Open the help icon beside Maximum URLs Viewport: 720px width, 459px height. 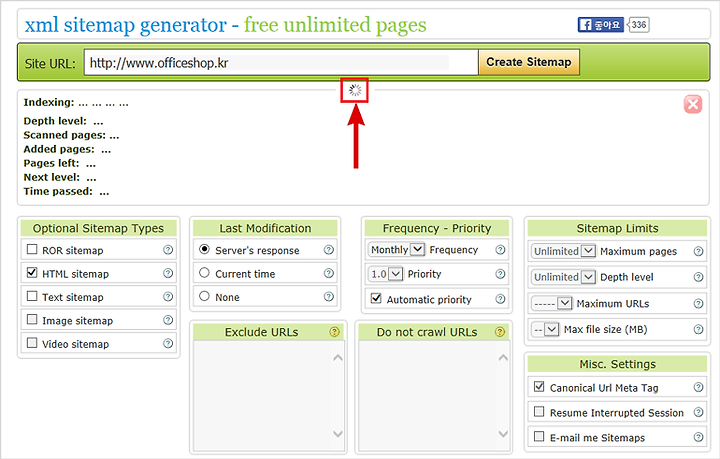tap(698, 303)
